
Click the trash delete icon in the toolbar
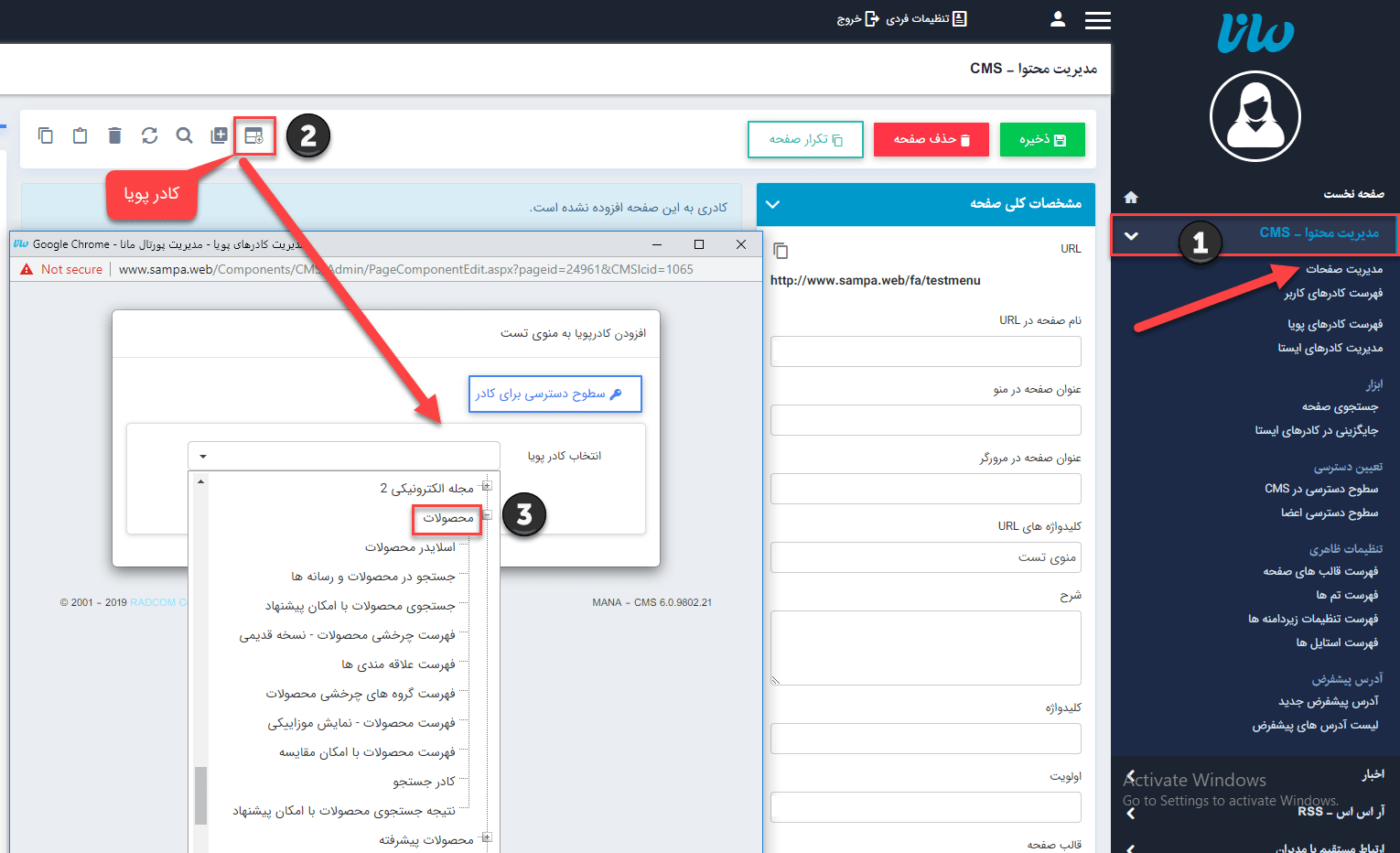pos(114,135)
